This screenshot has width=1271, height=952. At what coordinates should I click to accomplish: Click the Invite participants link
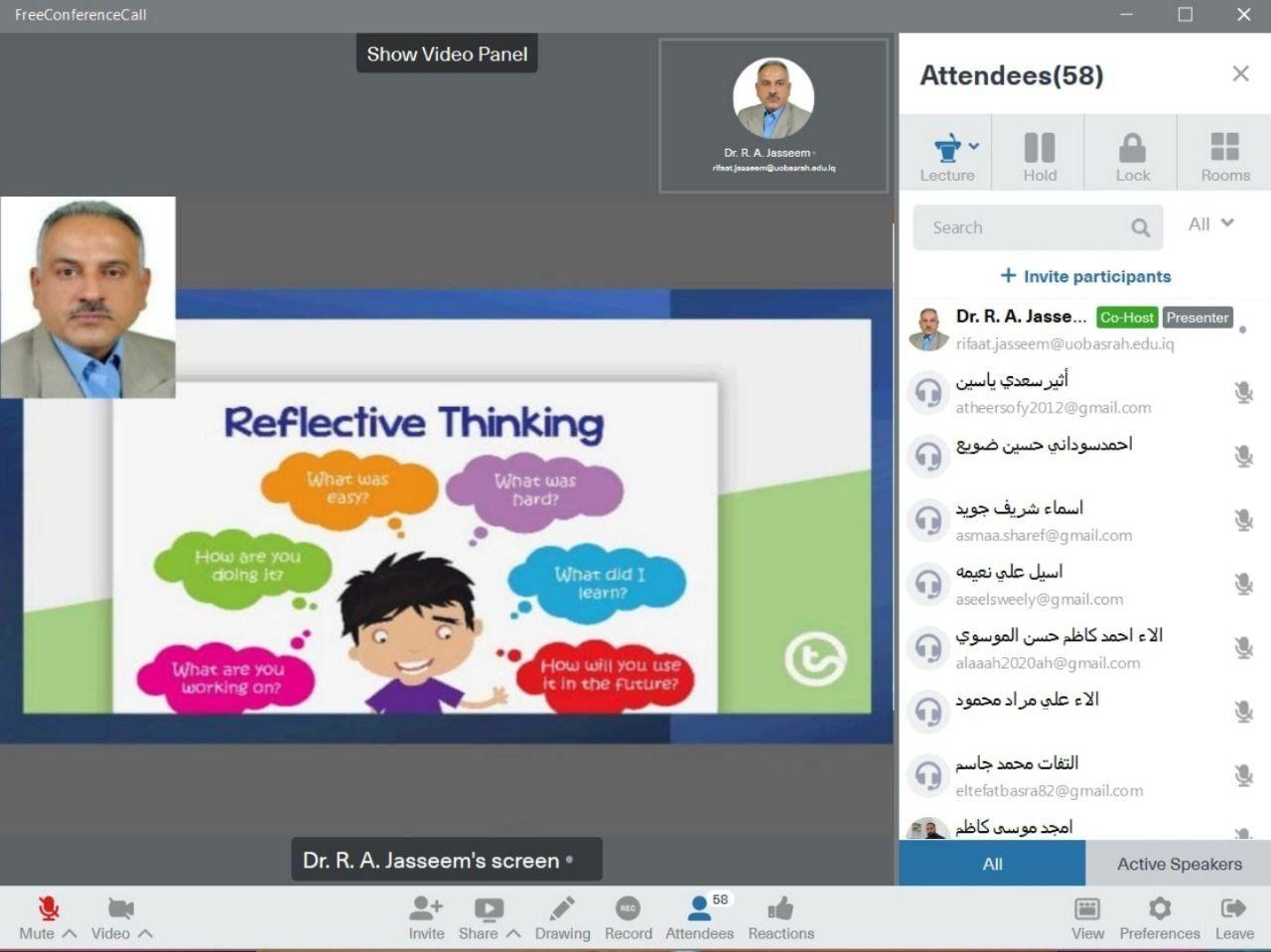pos(1085,276)
